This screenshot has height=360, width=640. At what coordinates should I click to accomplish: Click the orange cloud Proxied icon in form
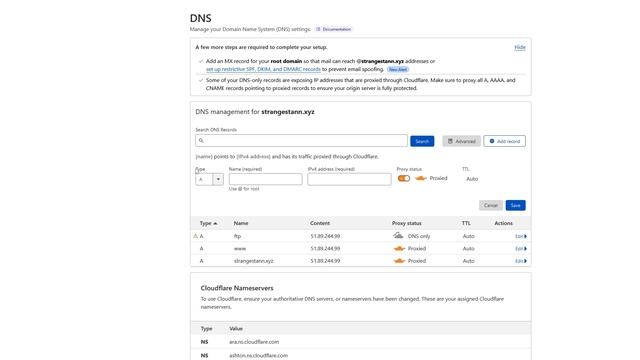point(420,178)
